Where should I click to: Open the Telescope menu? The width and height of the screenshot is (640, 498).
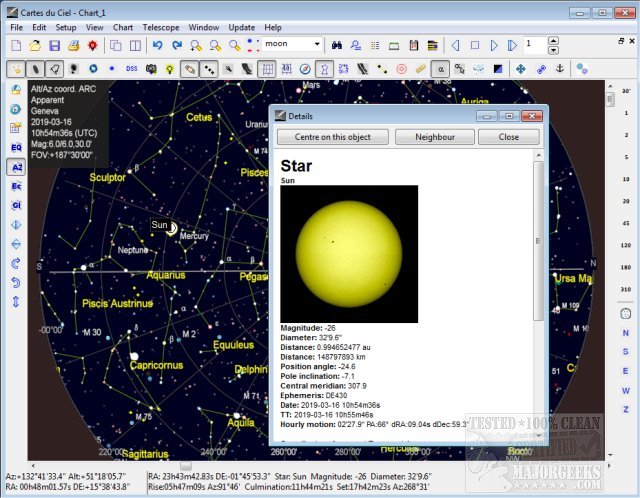(160, 27)
